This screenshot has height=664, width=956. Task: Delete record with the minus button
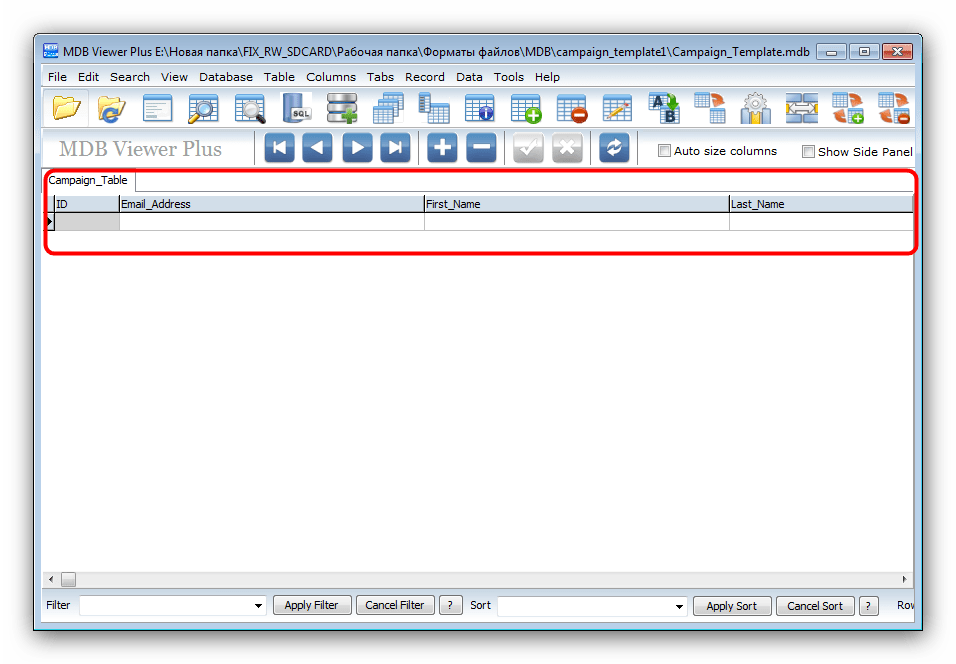[x=481, y=149]
